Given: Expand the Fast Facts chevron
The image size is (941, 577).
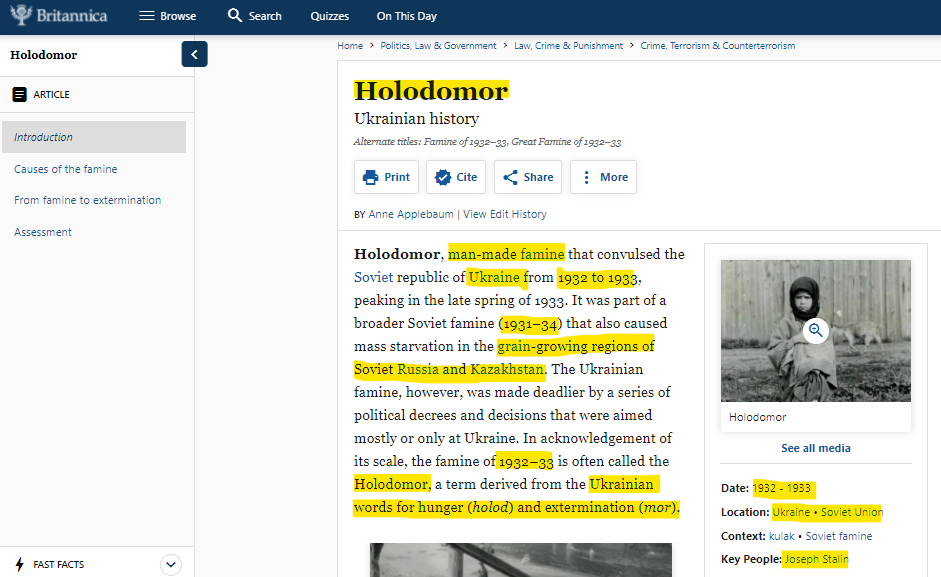Looking at the screenshot, I should 171,564.
